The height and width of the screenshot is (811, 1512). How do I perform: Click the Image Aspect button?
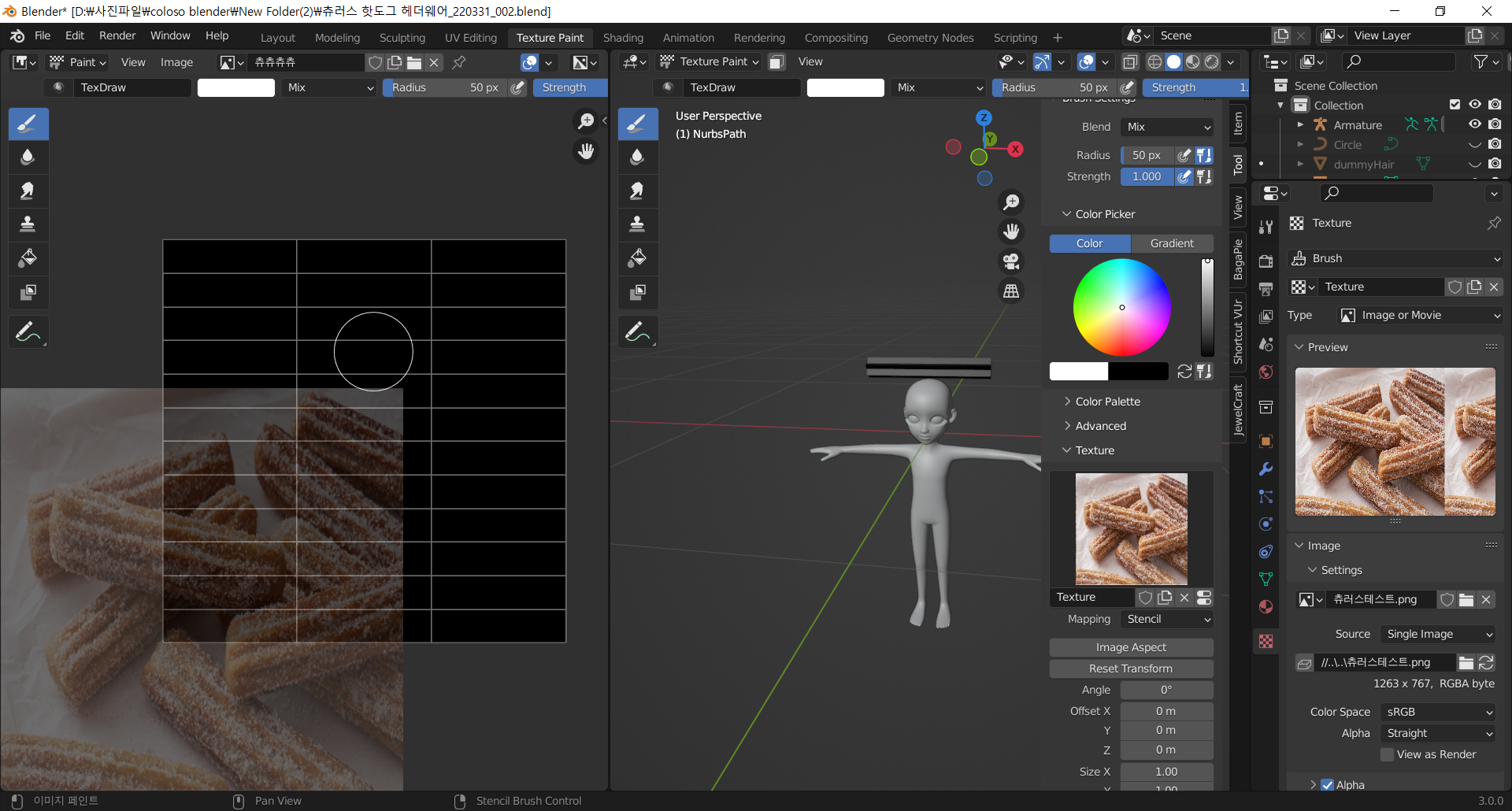click(1131, 647)
